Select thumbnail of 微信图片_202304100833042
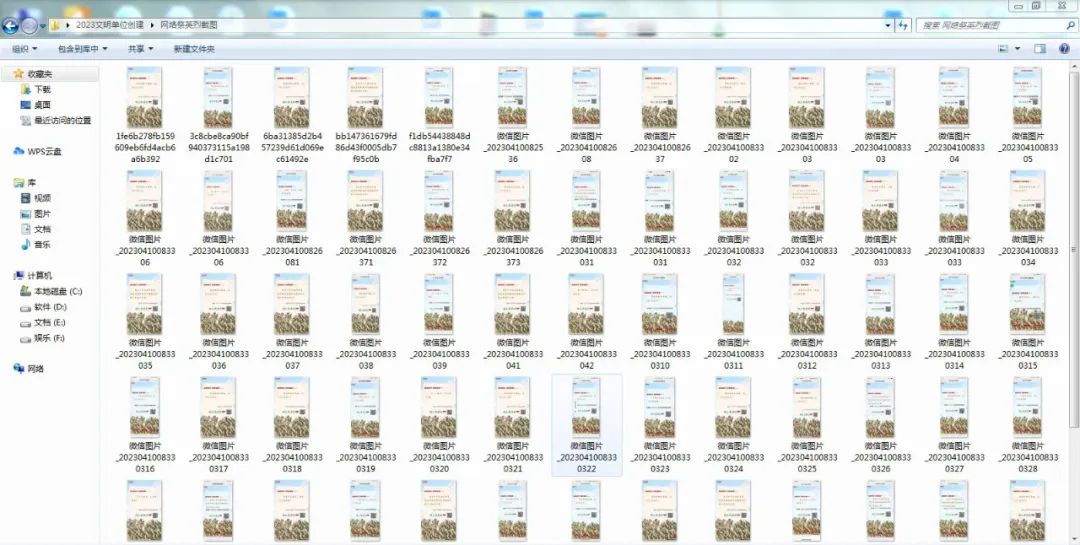The height and width of the screenshot is (545, 1080). coord(586,304)
